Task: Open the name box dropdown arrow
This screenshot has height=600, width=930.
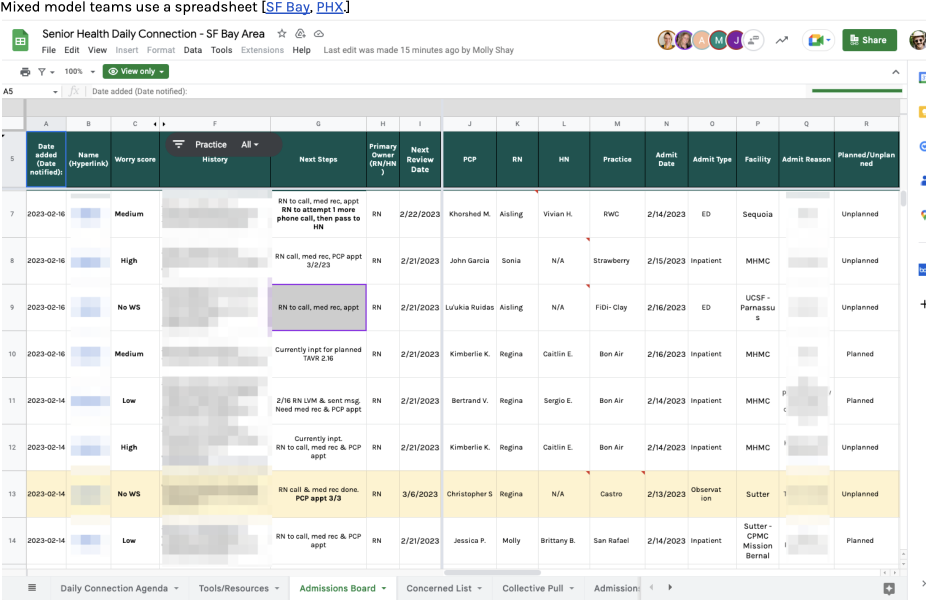Action: pyautogui.click(x=55, y=92)
